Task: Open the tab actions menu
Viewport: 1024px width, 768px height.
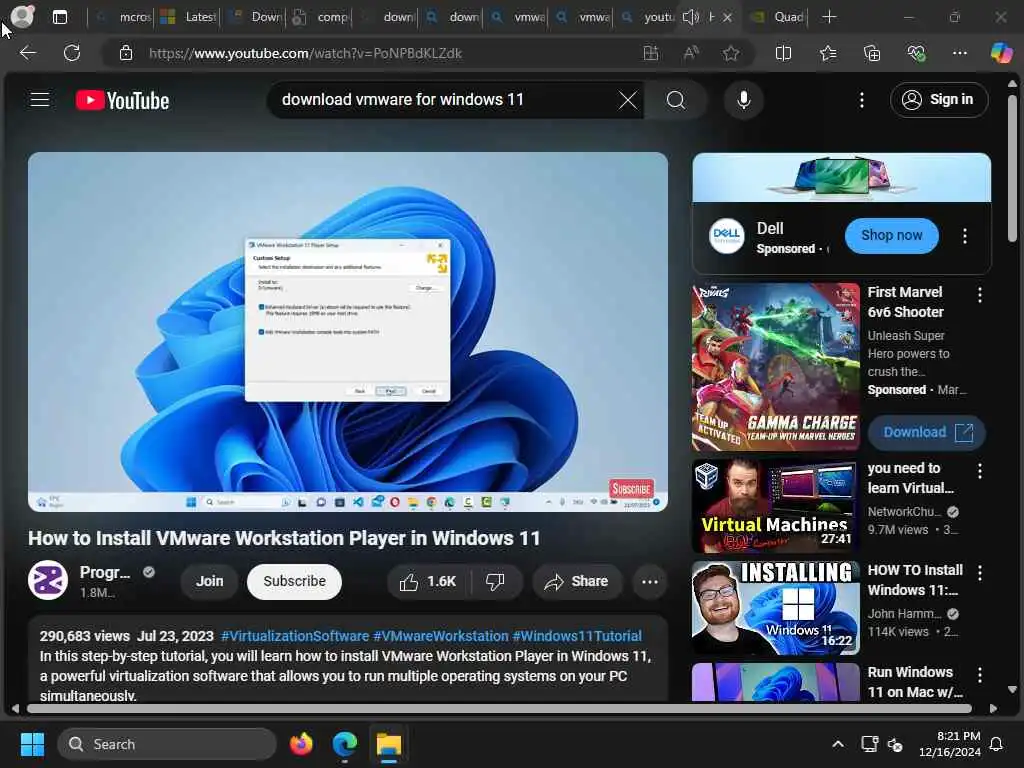Action: click(x=59, y=17)
